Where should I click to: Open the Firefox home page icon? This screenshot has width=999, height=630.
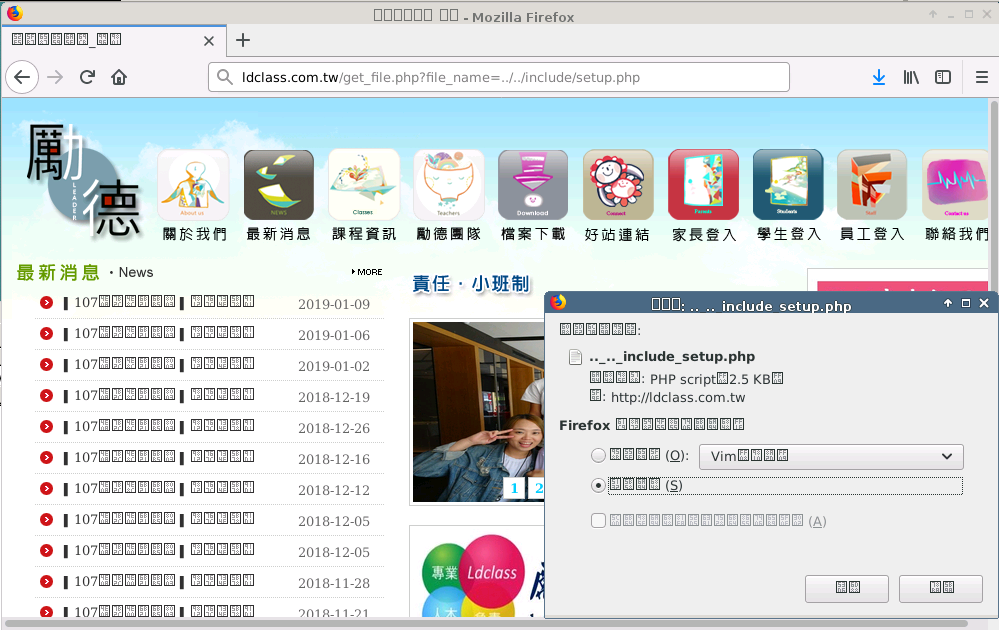point(119,77)
